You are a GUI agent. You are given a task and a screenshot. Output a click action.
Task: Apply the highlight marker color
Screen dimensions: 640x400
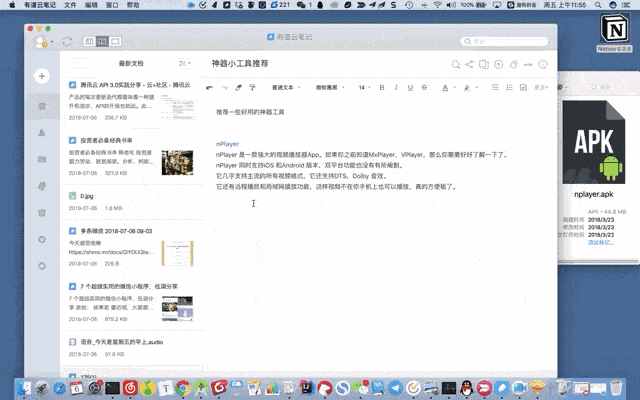[x=467, y=87]
